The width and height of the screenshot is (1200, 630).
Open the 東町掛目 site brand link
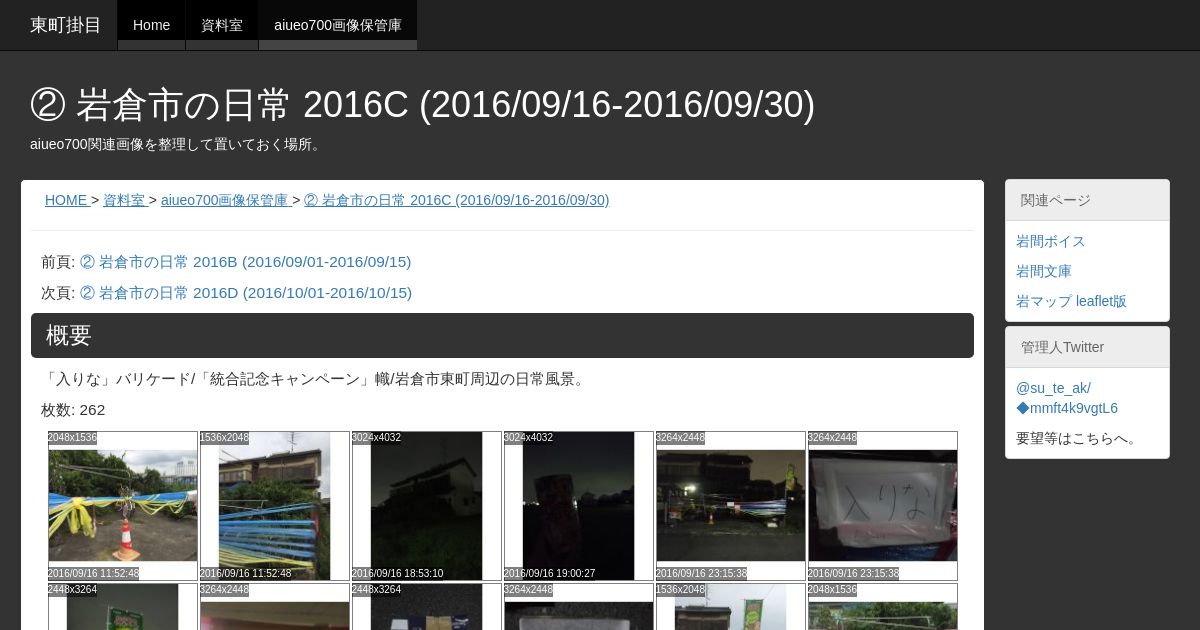(65, 25)
